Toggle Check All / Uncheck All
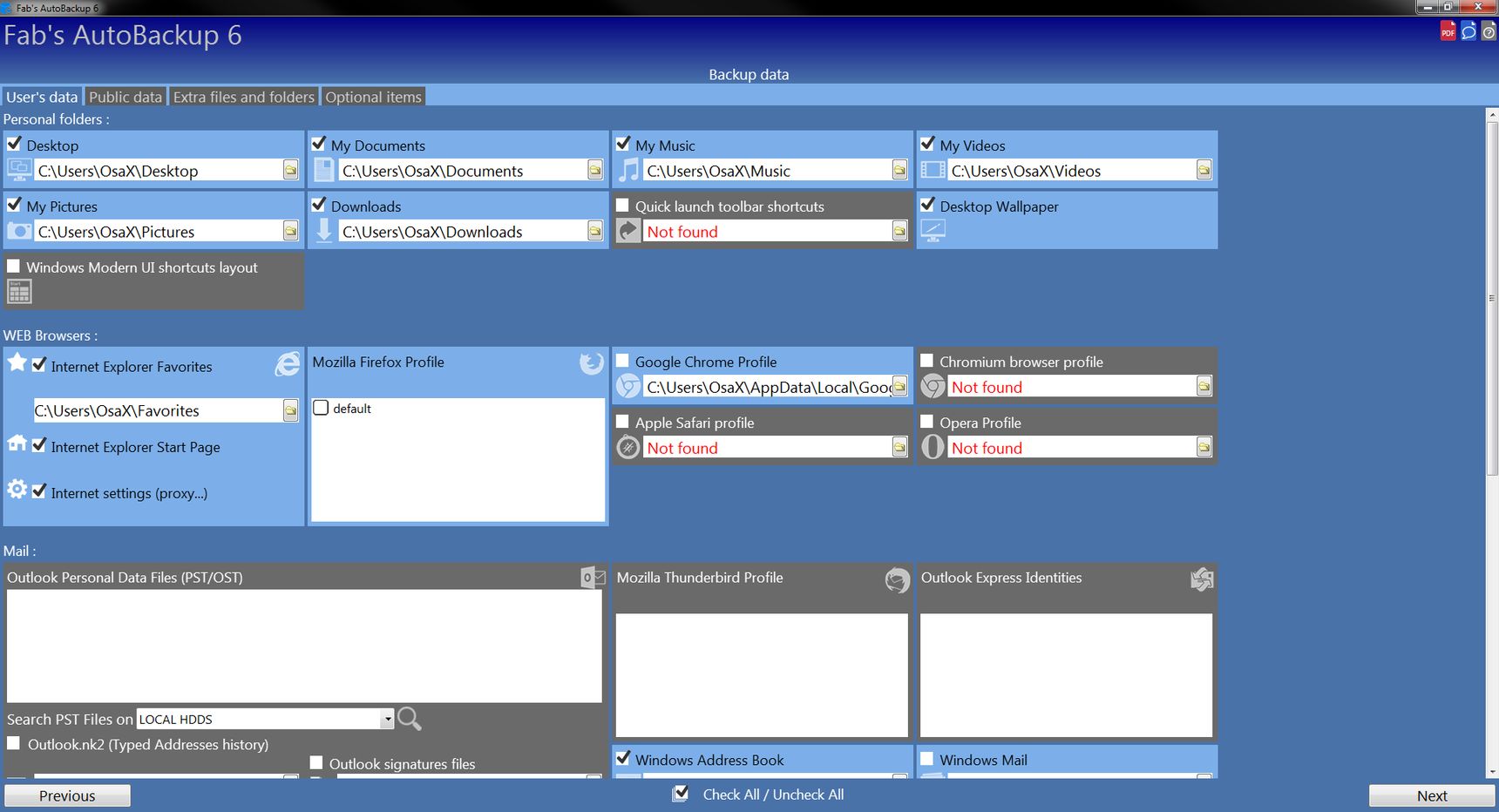Image resolution: width=1499 pixels, height=812 pixels. click(681, 793)
